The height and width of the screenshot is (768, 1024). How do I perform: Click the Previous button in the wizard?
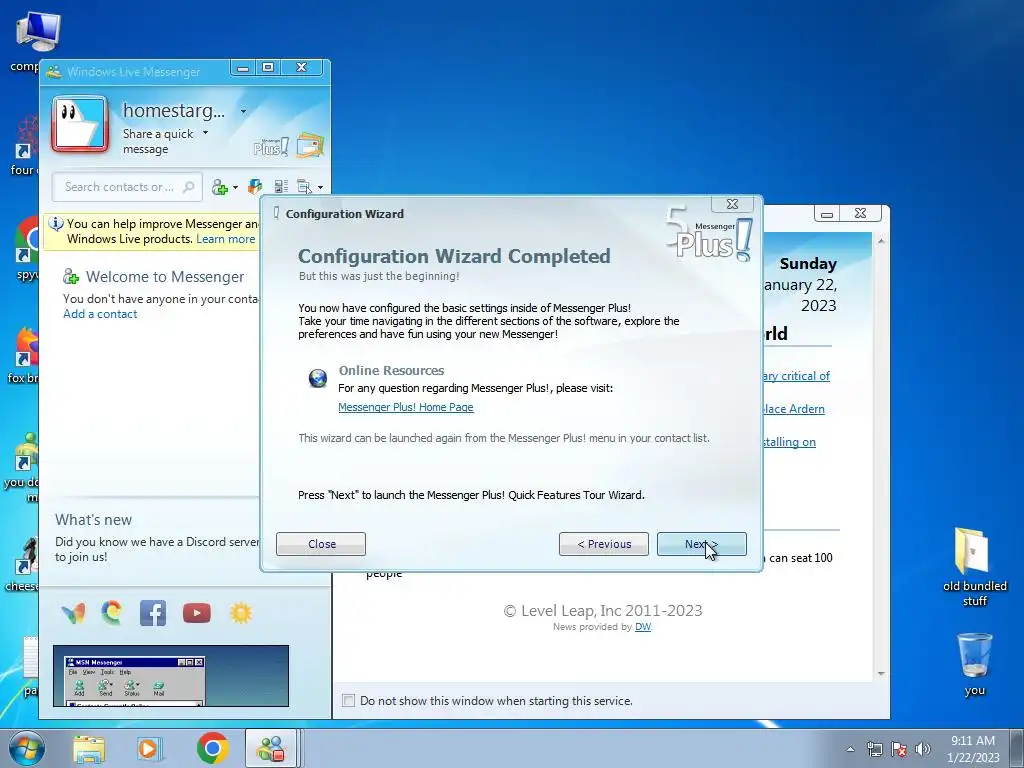[603, 544]
